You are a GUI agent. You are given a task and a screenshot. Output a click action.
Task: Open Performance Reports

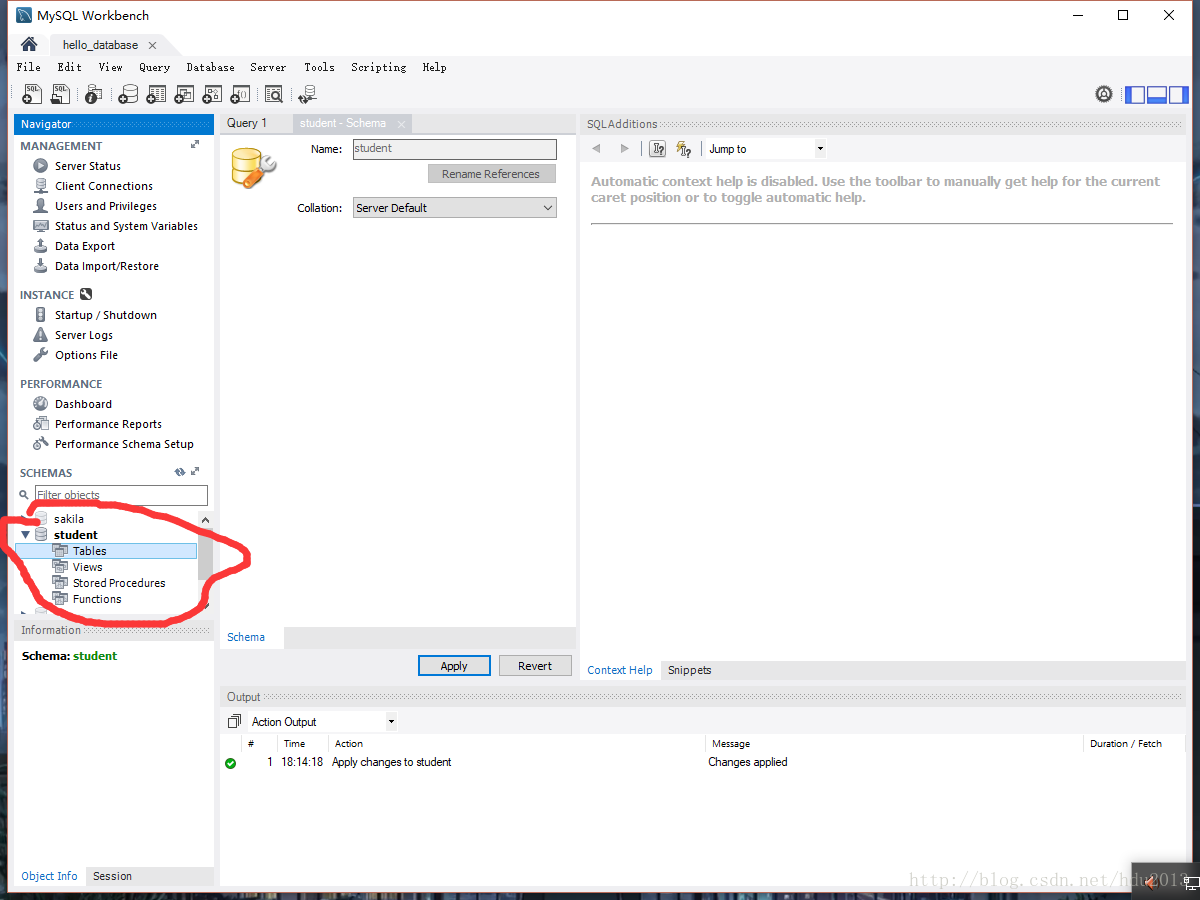tap(108, 424)
